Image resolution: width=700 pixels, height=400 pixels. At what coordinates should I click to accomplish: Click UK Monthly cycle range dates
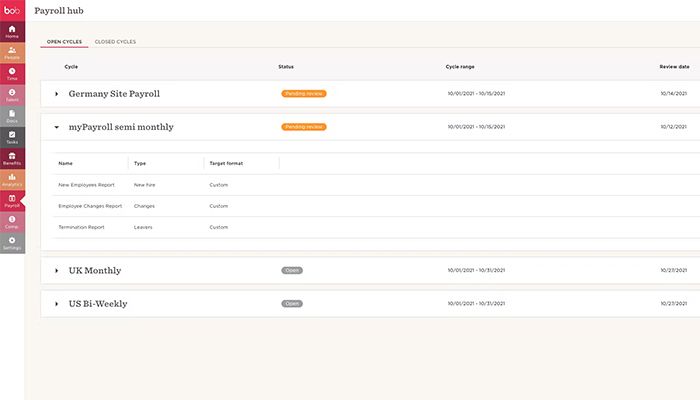point(476,270)
